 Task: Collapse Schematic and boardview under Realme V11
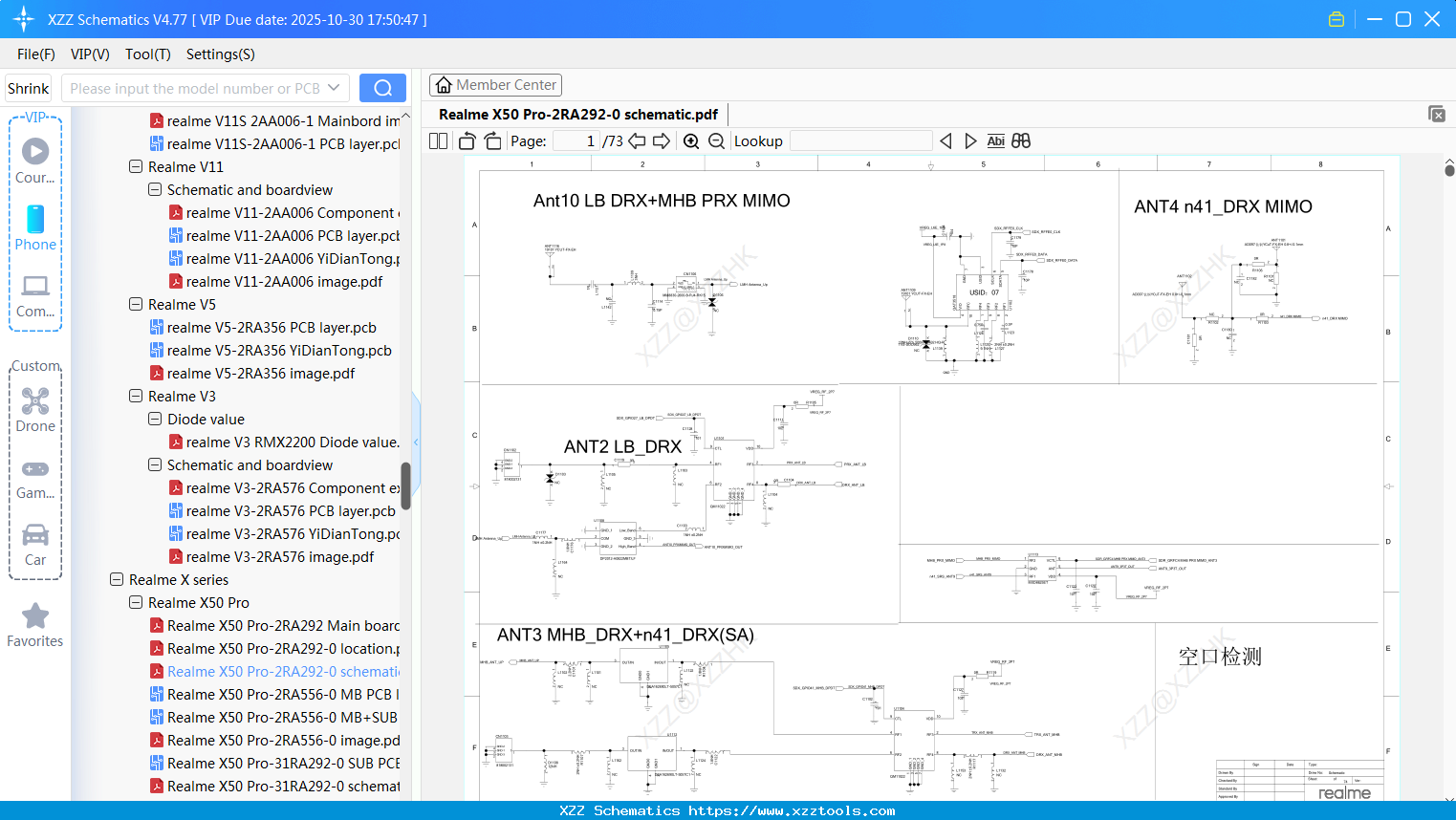pos(155,189)
